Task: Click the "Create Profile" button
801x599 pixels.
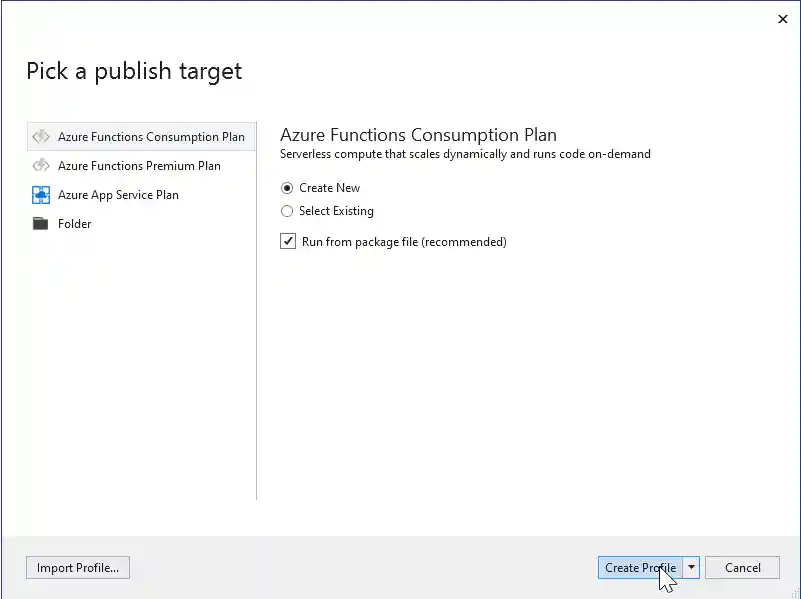Action: (640, 567)
